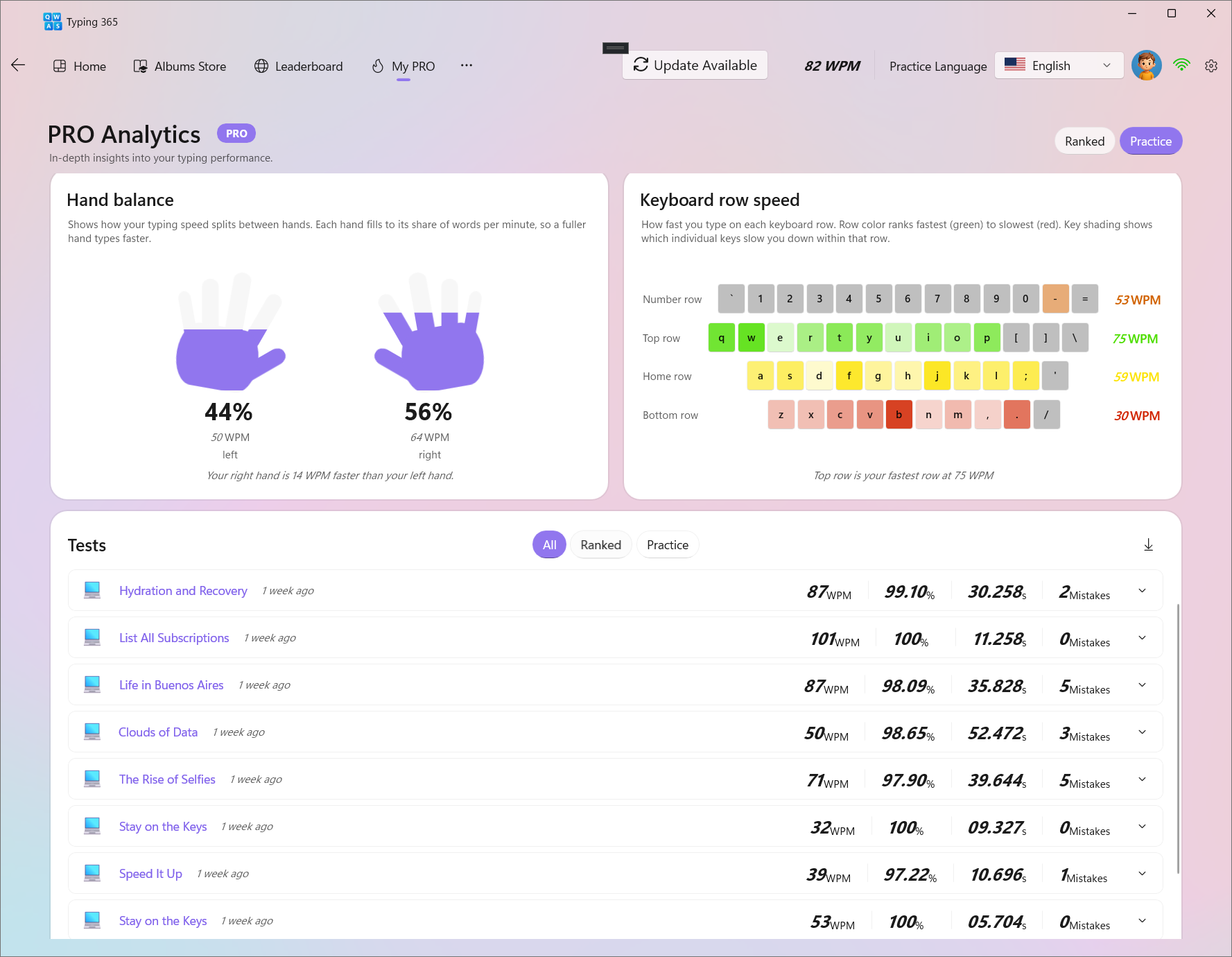
Task: Click the 53 WPM number row value
Action: pos(1138,300)
